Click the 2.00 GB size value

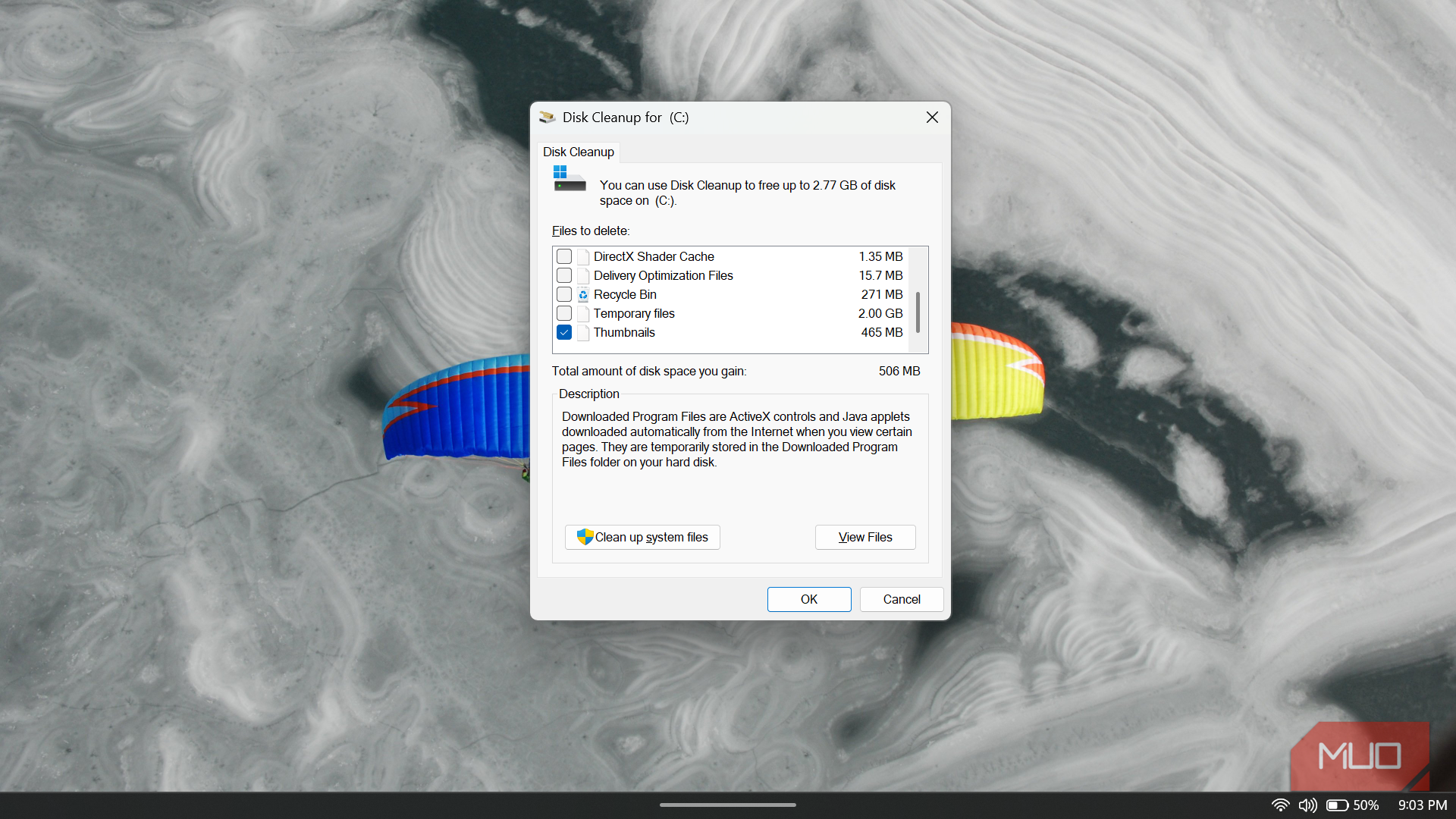880,313
